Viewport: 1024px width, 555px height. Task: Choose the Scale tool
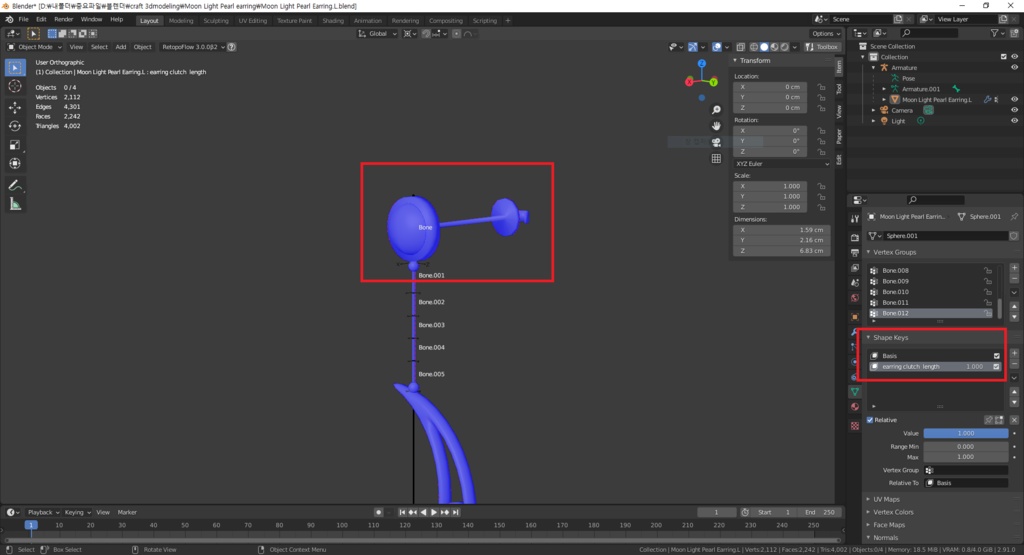(x=15, y=145)
